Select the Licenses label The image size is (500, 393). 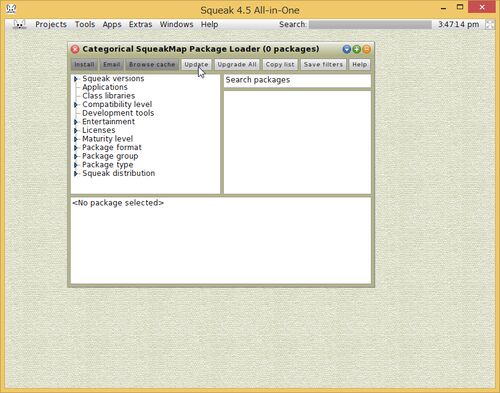(99, 130)
